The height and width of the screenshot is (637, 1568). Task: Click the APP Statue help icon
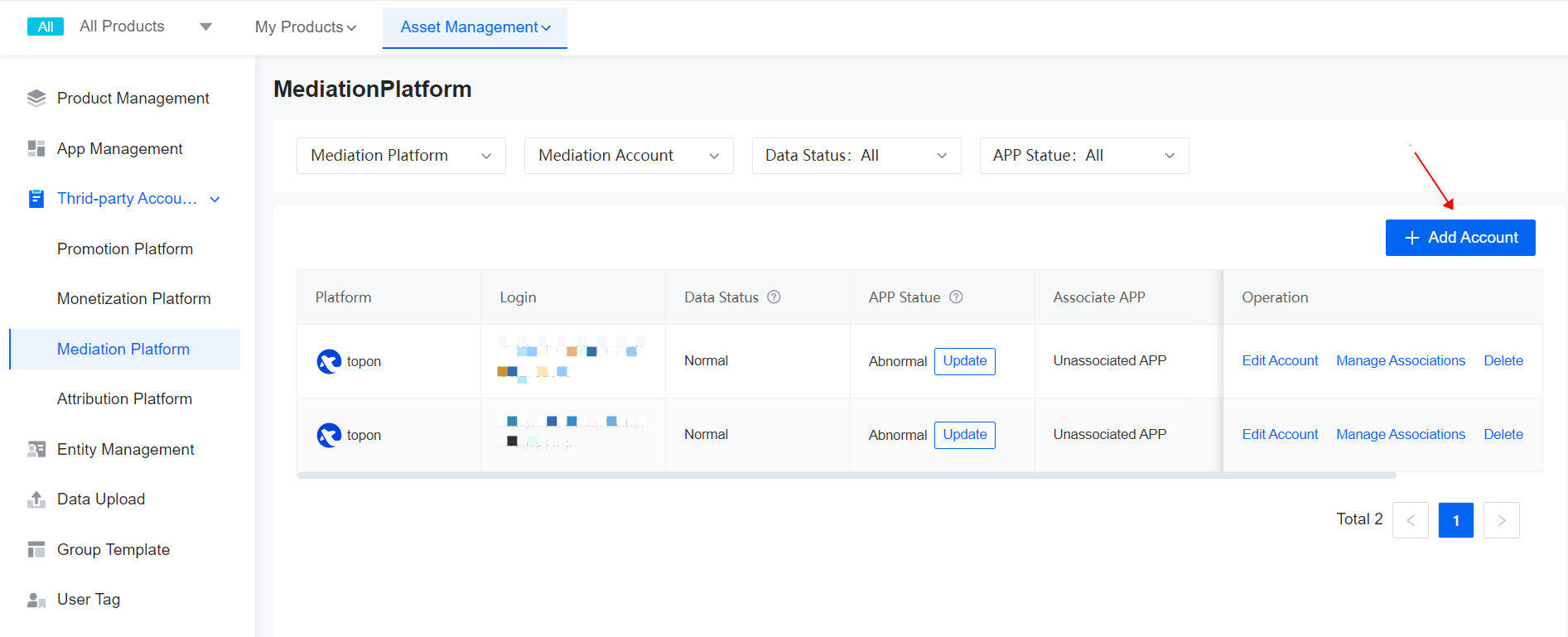click(956, 297)
